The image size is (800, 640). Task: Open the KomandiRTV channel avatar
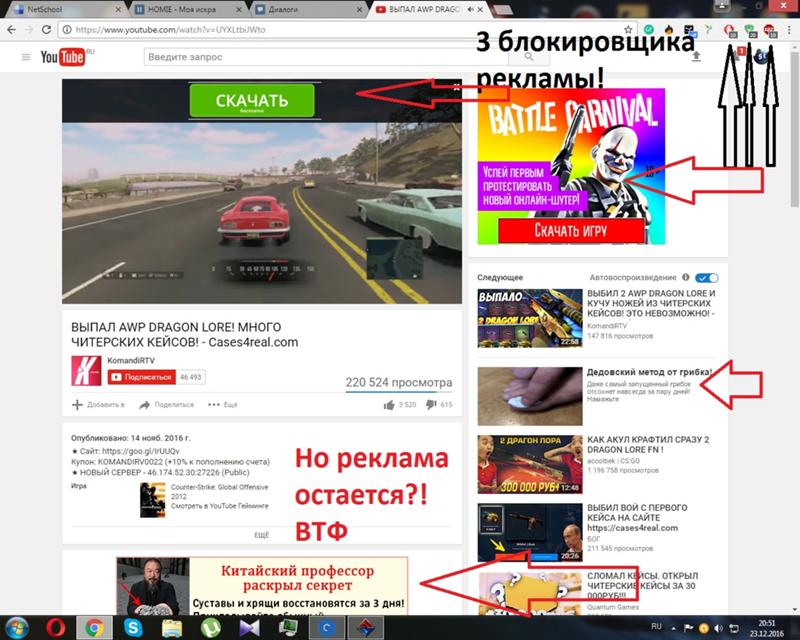point(86,371)
